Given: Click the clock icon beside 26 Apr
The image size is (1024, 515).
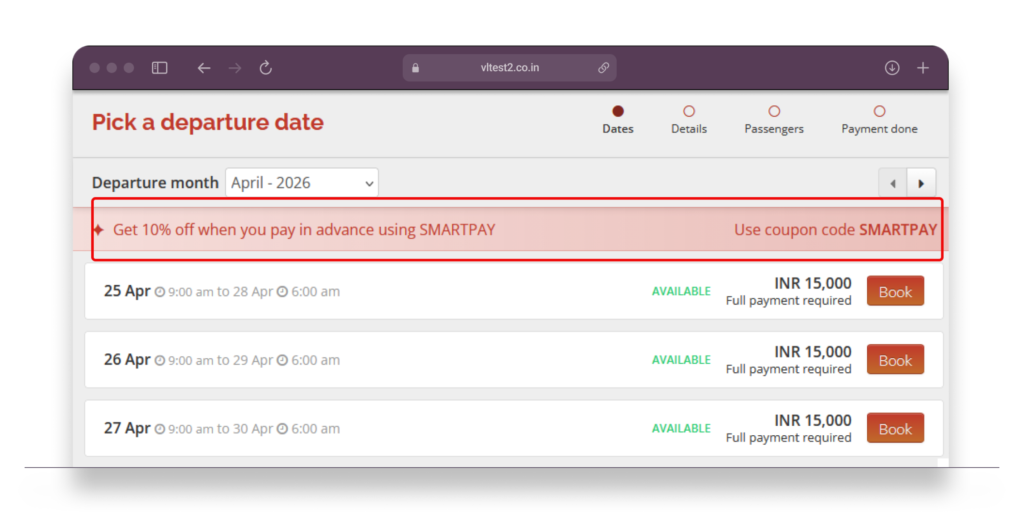Looking at the screenshot, I should click(160, 360).
